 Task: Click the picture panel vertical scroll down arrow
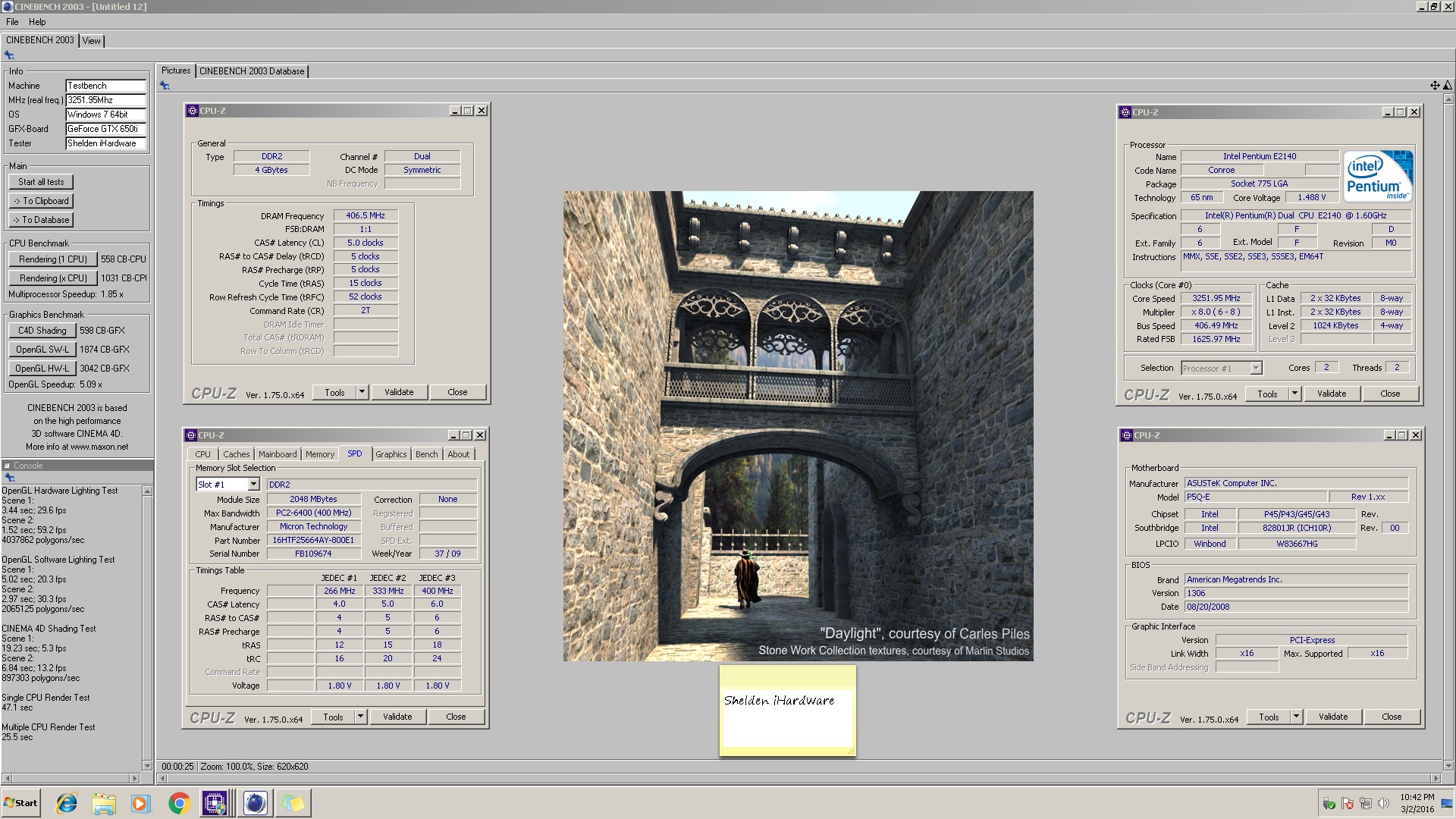1449,766
